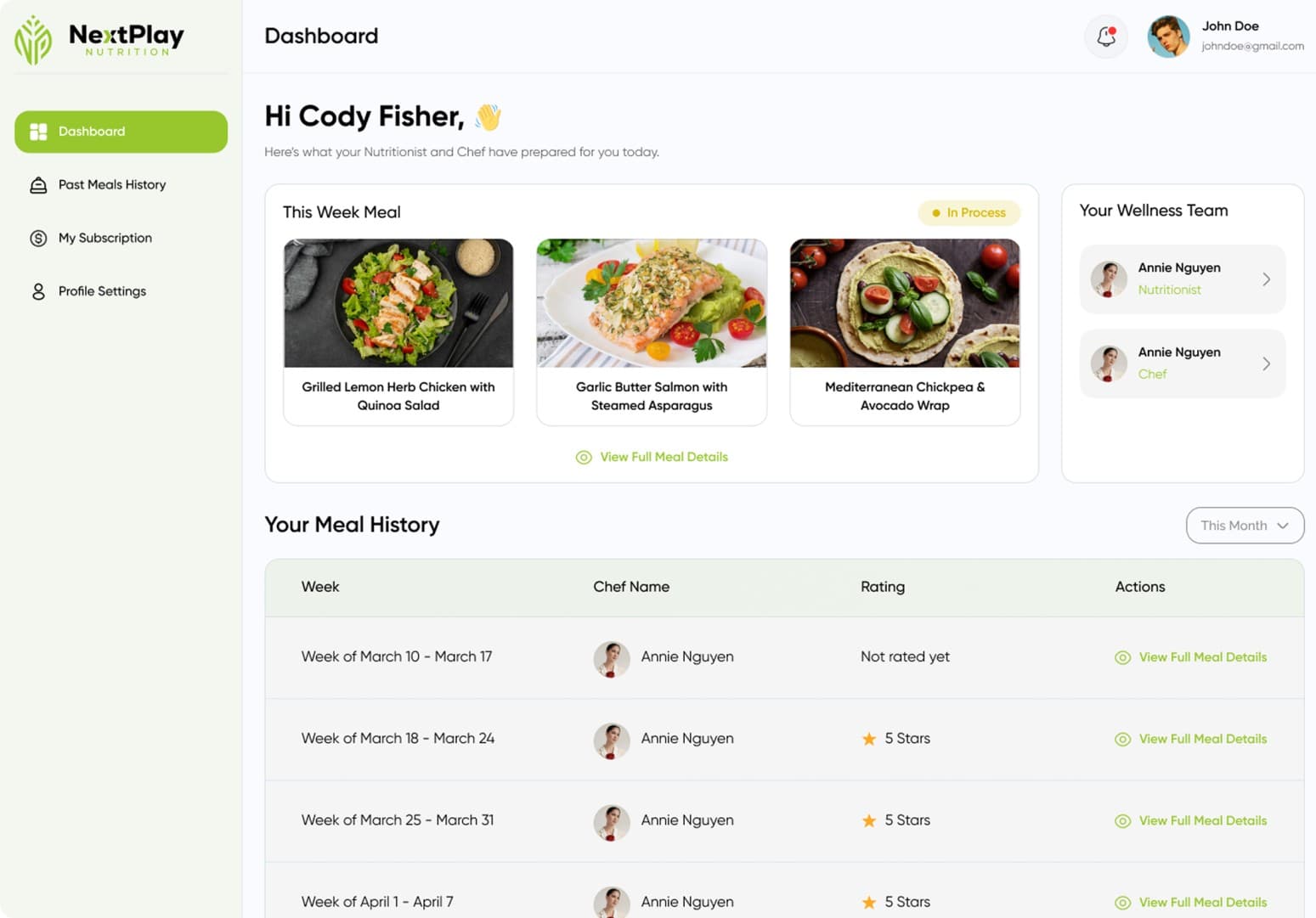Click the Past Meals History tray icon
Viewport: 1316px width, 918px height.
(x=38, y=185)
